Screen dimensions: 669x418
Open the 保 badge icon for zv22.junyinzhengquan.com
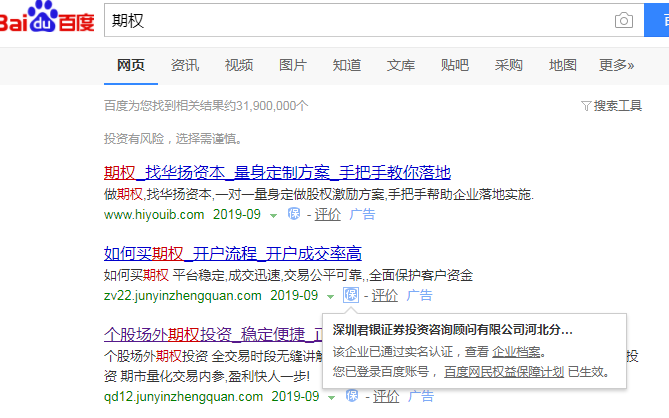pyautogui.click(x=351, y=295)
